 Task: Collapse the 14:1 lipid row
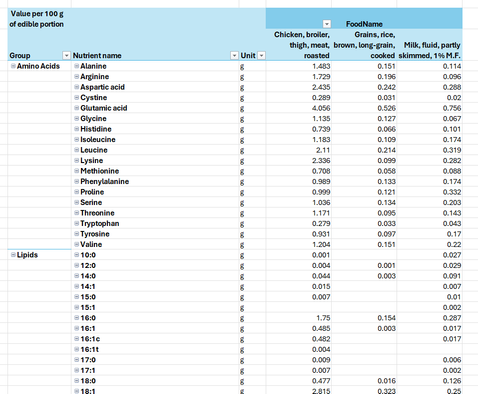77,286
